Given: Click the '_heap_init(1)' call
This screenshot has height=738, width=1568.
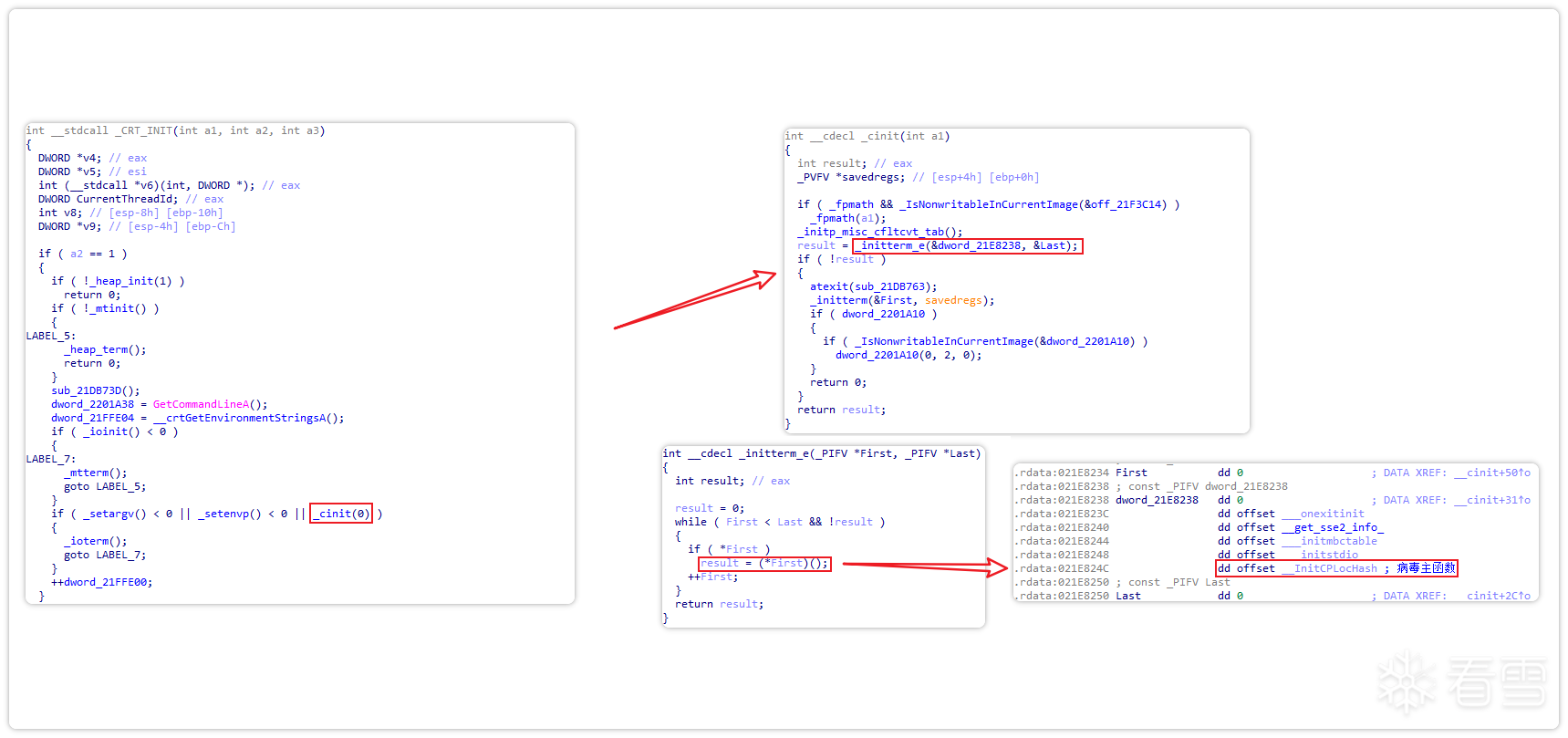Looking at the screenshot, I should 130,281.
